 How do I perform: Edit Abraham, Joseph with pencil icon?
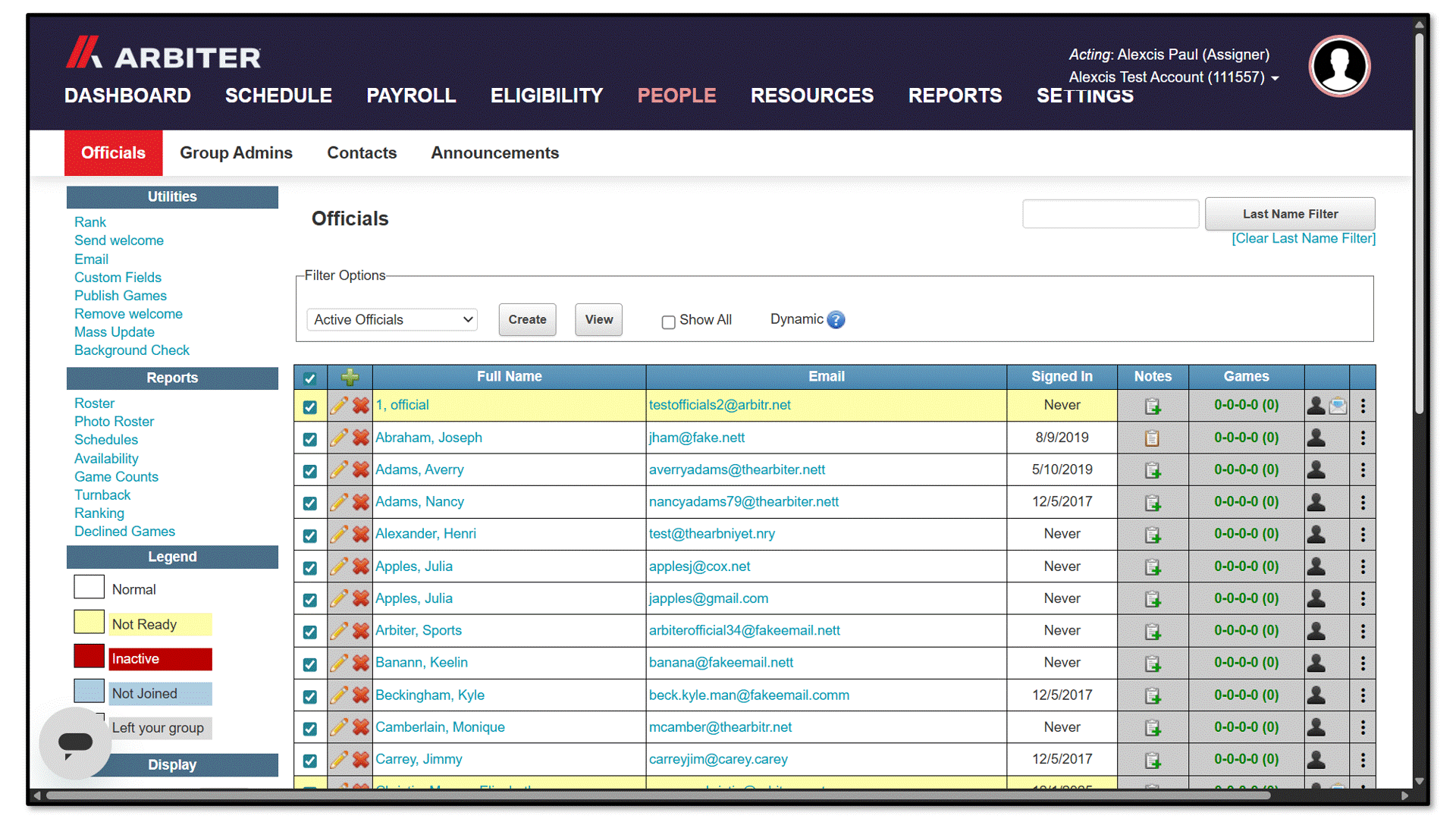pyautogui.click(x=339, y=438)
